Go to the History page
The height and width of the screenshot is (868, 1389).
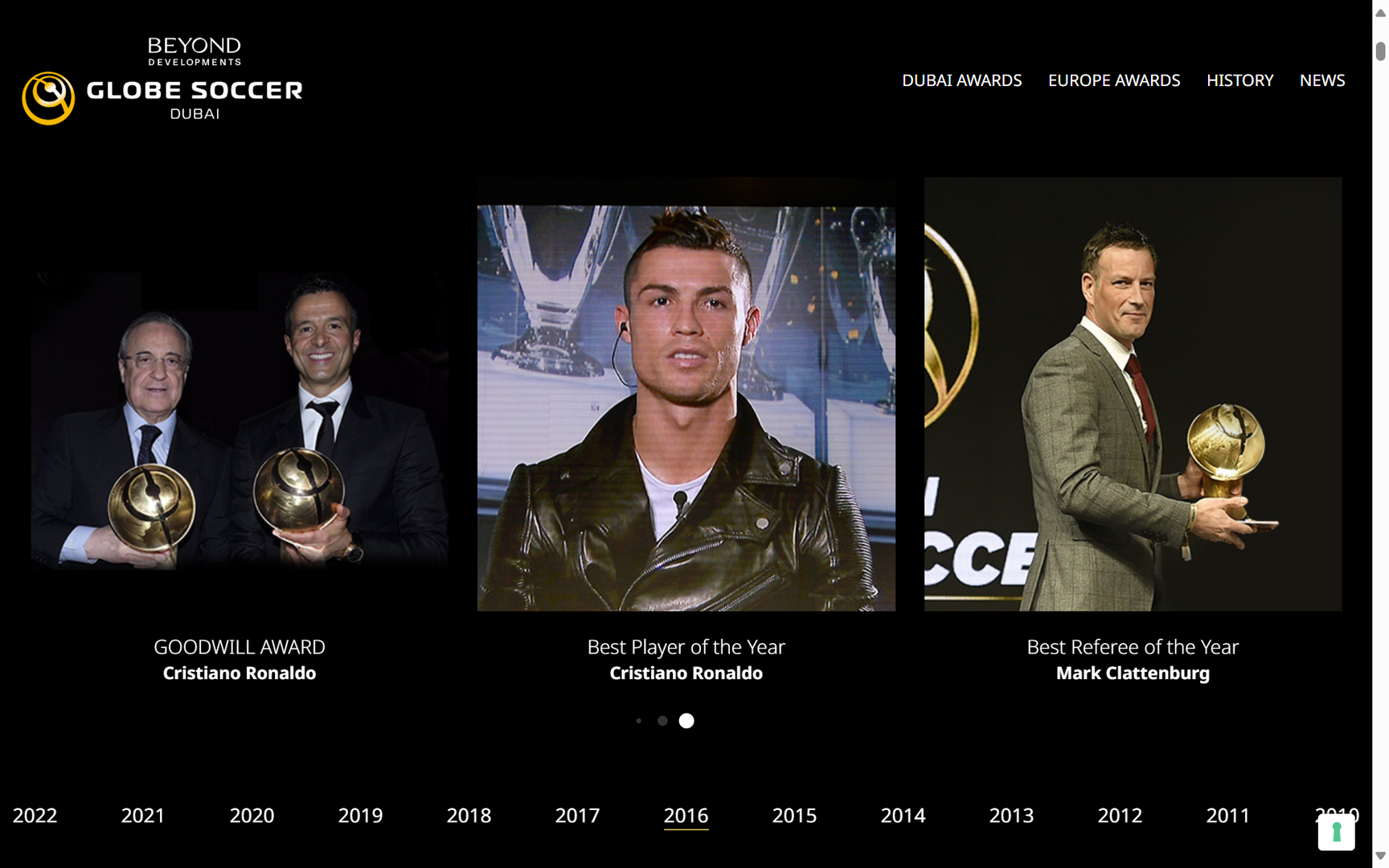point(1239,80)
